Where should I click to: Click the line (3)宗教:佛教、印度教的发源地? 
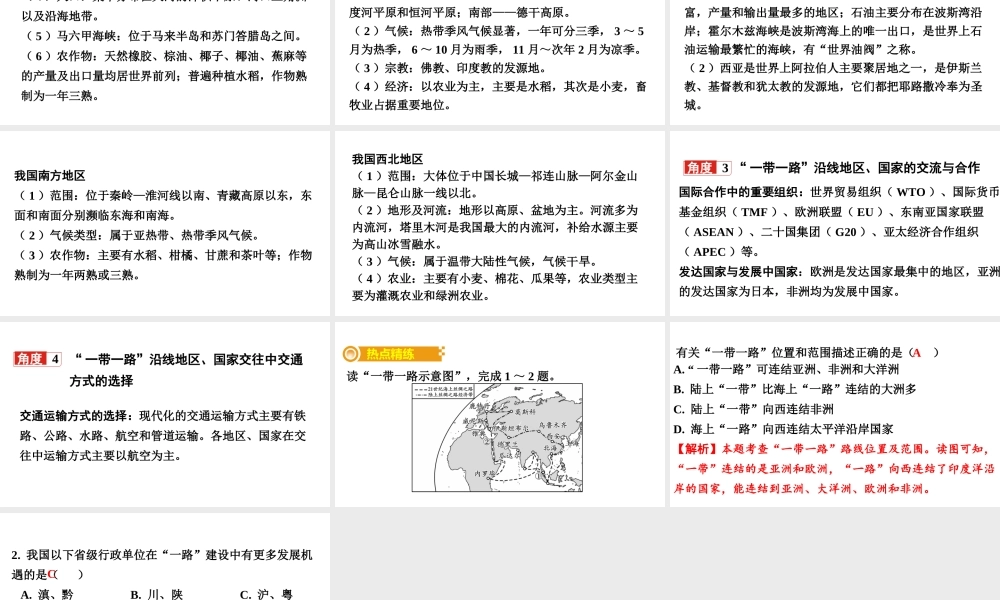(x=448, y=68)
